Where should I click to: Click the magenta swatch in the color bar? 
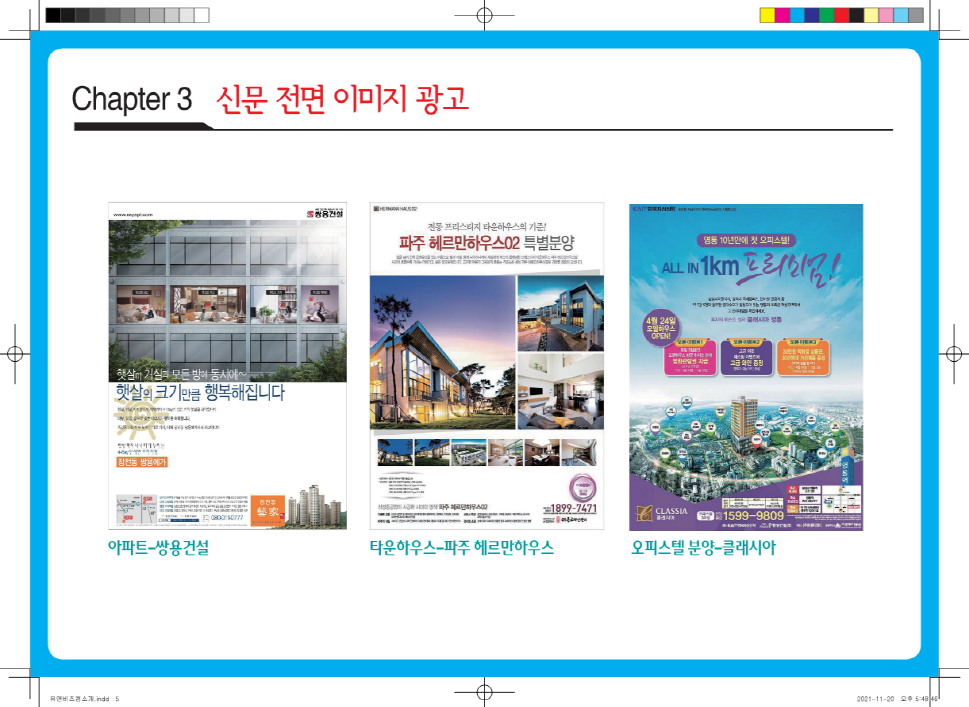(x=782, y=15)
